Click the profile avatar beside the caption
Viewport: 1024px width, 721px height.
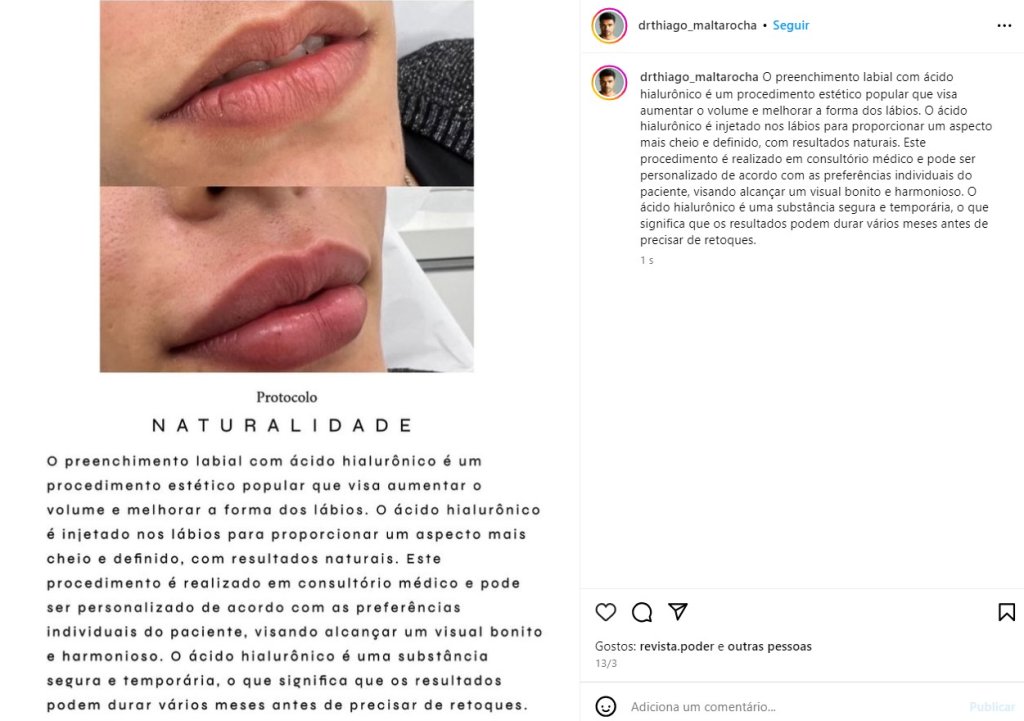(x=609, y=82)
